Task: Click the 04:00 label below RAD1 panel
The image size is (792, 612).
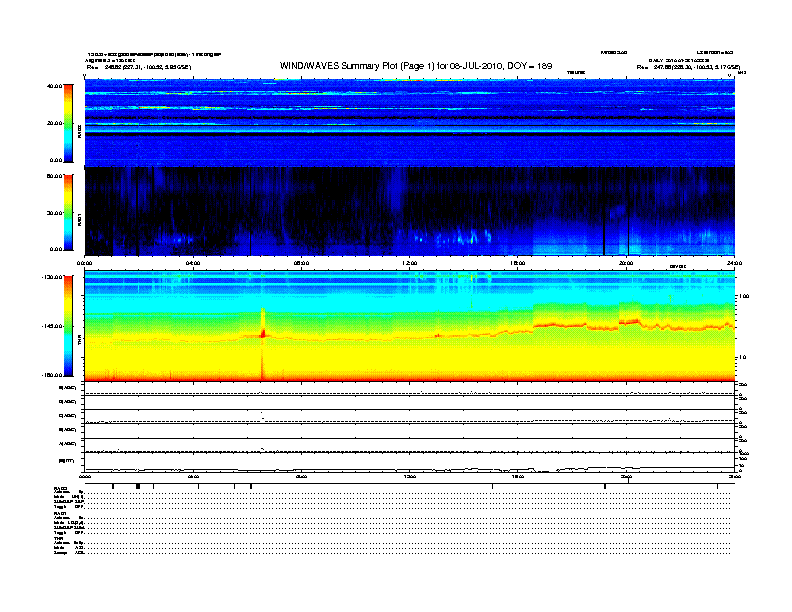Action: tap(193, 263)
